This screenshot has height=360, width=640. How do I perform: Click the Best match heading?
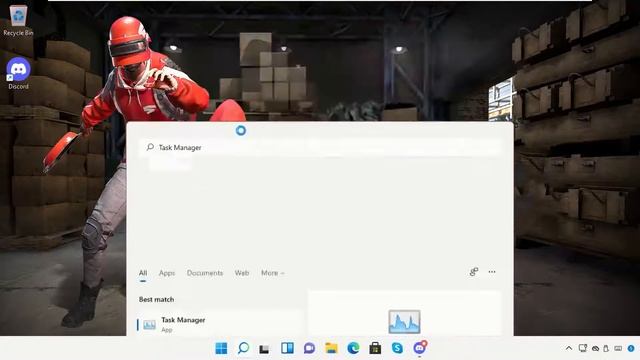pos(156,299)
